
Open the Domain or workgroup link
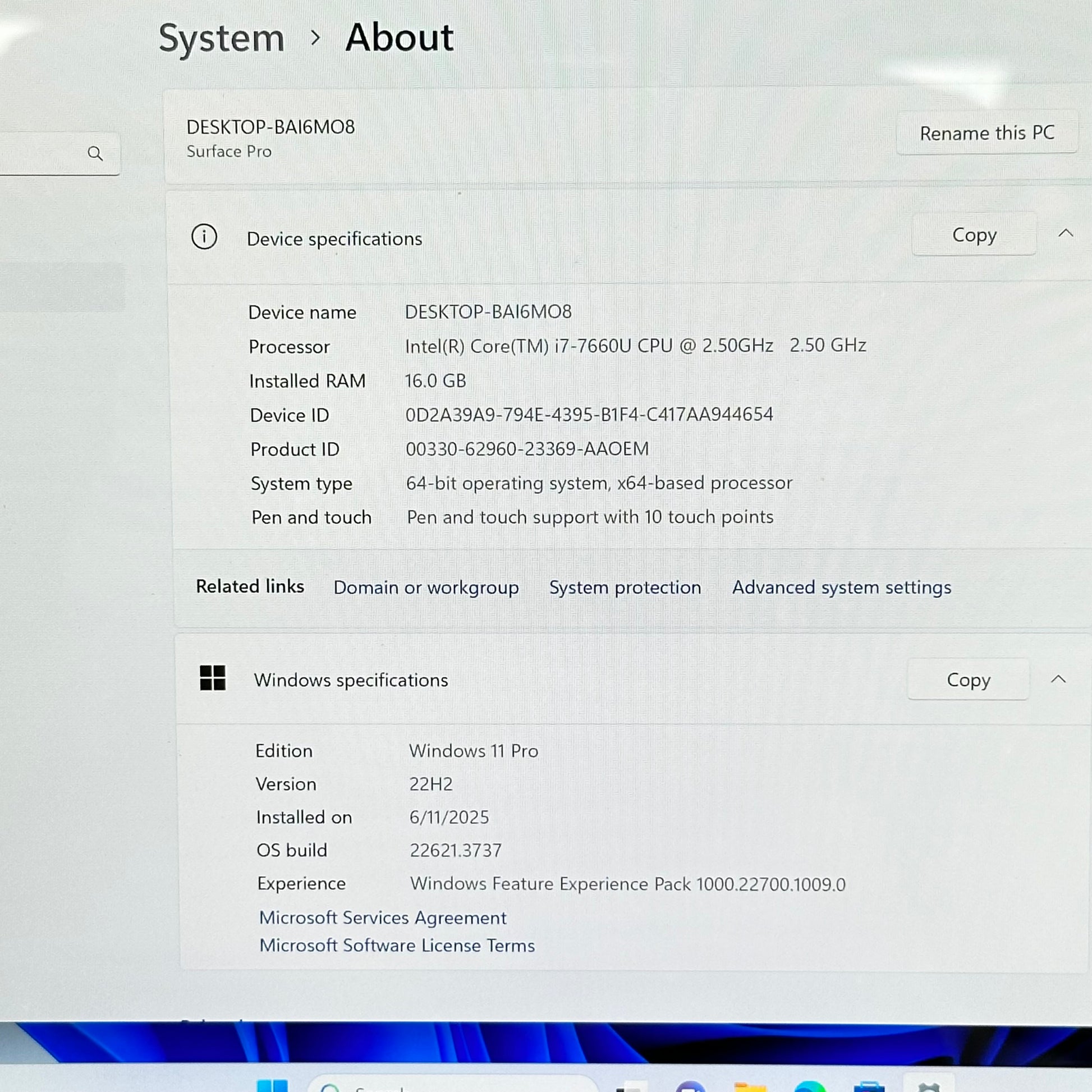[426, 588]
